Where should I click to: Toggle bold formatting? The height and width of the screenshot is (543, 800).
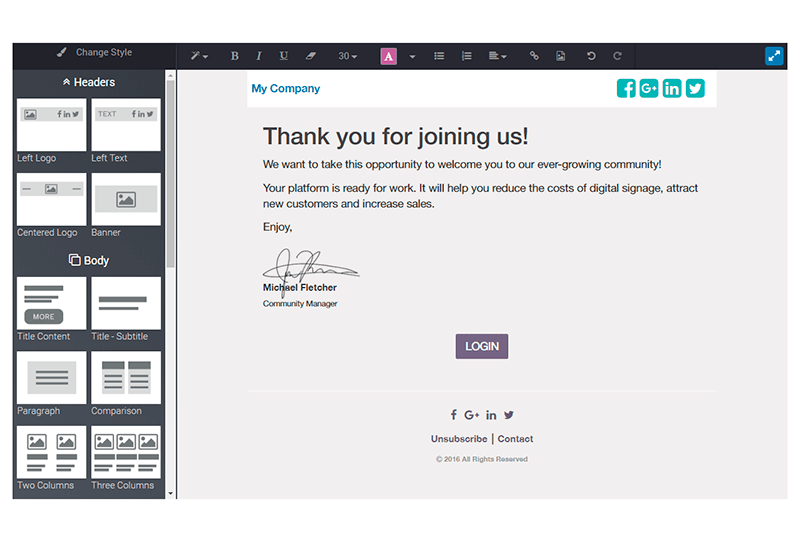(x=234, y=56)
